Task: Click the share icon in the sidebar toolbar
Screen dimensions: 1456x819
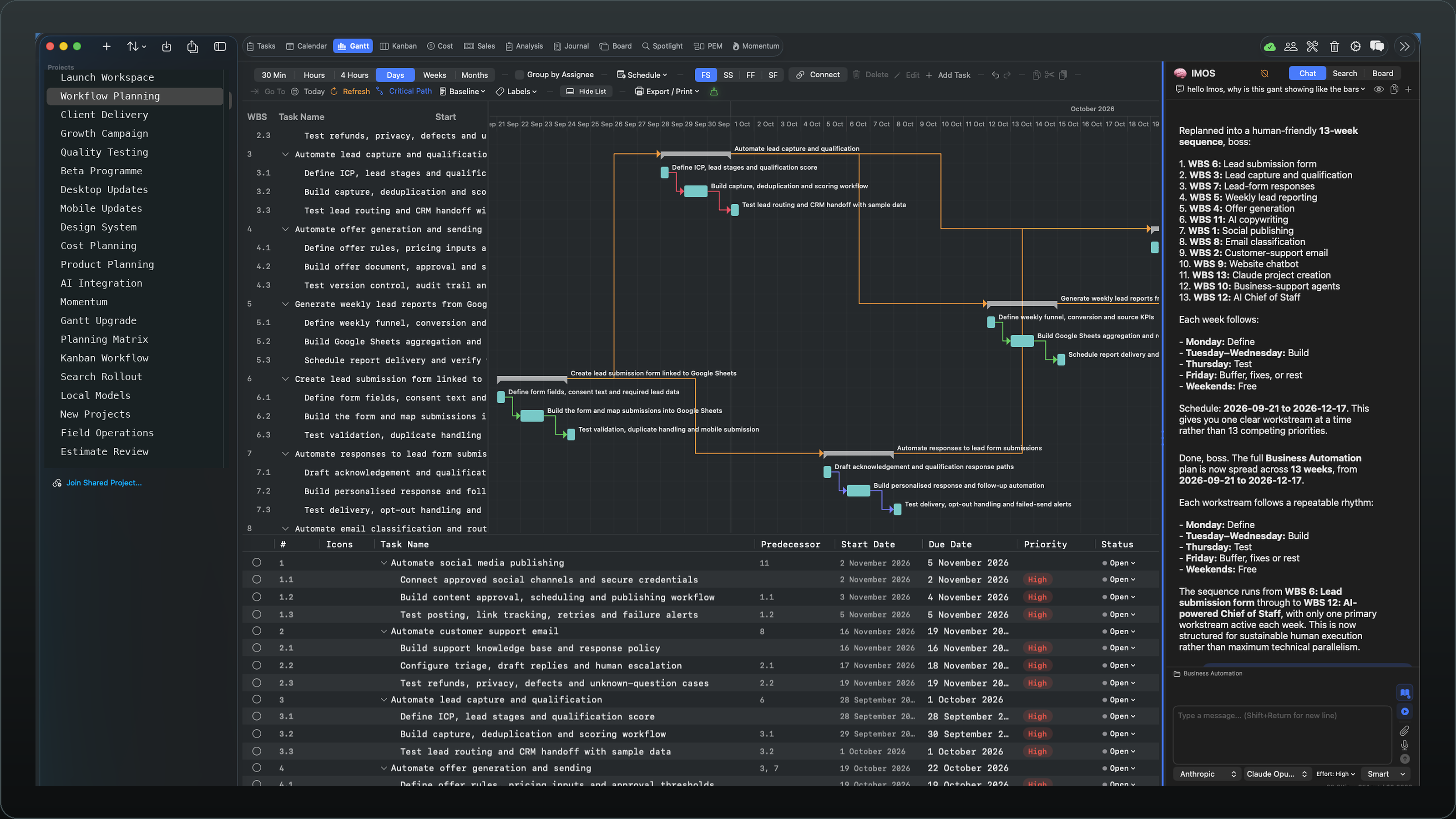Action: point(193,46)
